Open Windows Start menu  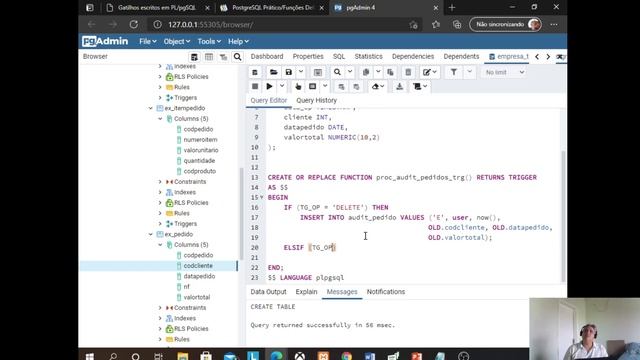(x=90, y=356)
